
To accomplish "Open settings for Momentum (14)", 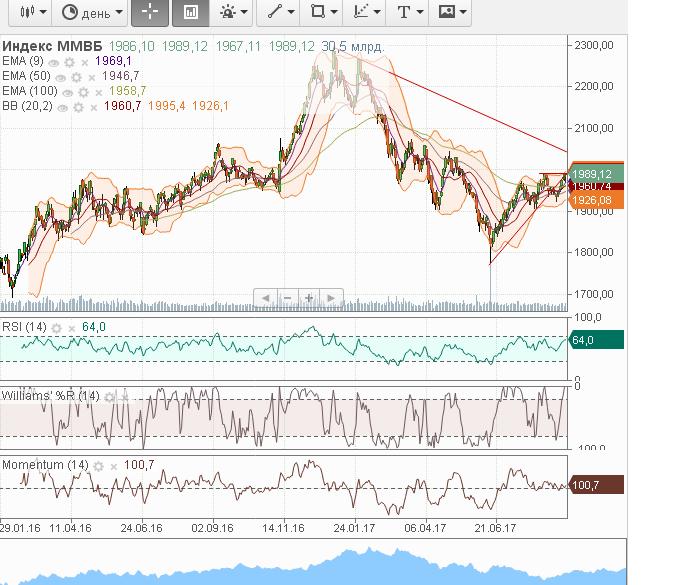I will 98,466.
